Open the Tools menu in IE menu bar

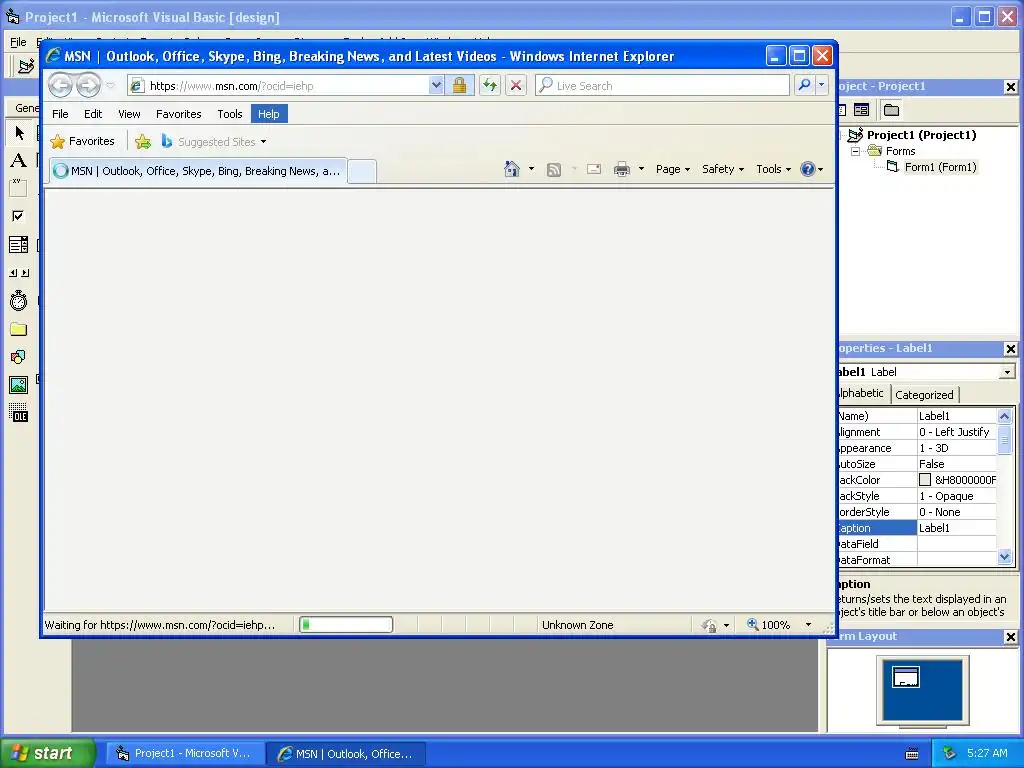[230, 114]
